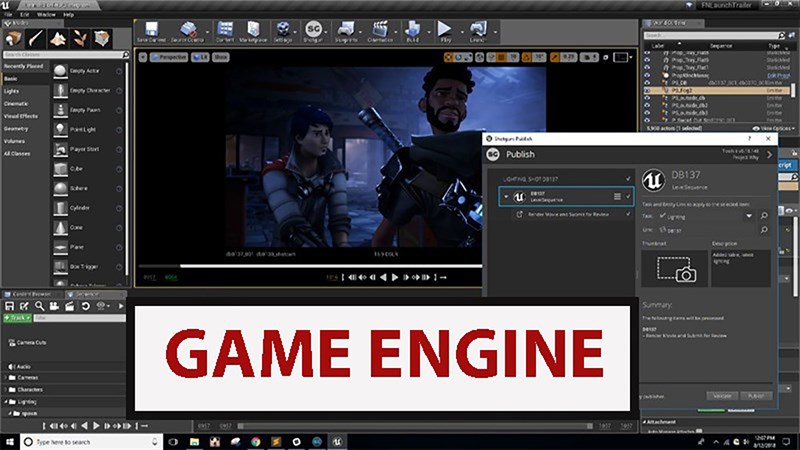The image size is (800, 450).
Task: Toggle the Lighting Shot DB137 checkmark
Action: (x=628, y=179)
